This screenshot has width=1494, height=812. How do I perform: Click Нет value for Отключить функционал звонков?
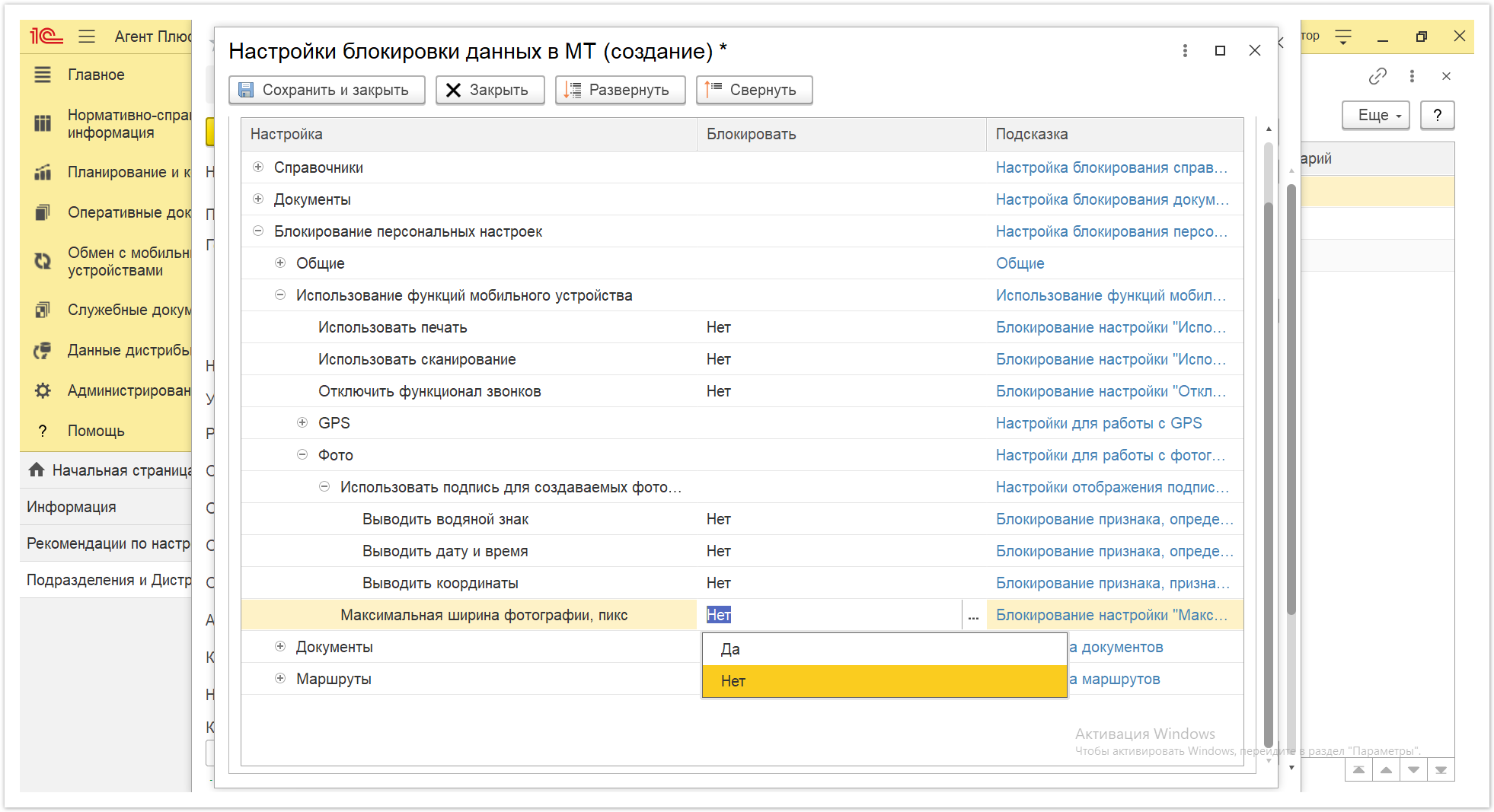click(719, 391)
